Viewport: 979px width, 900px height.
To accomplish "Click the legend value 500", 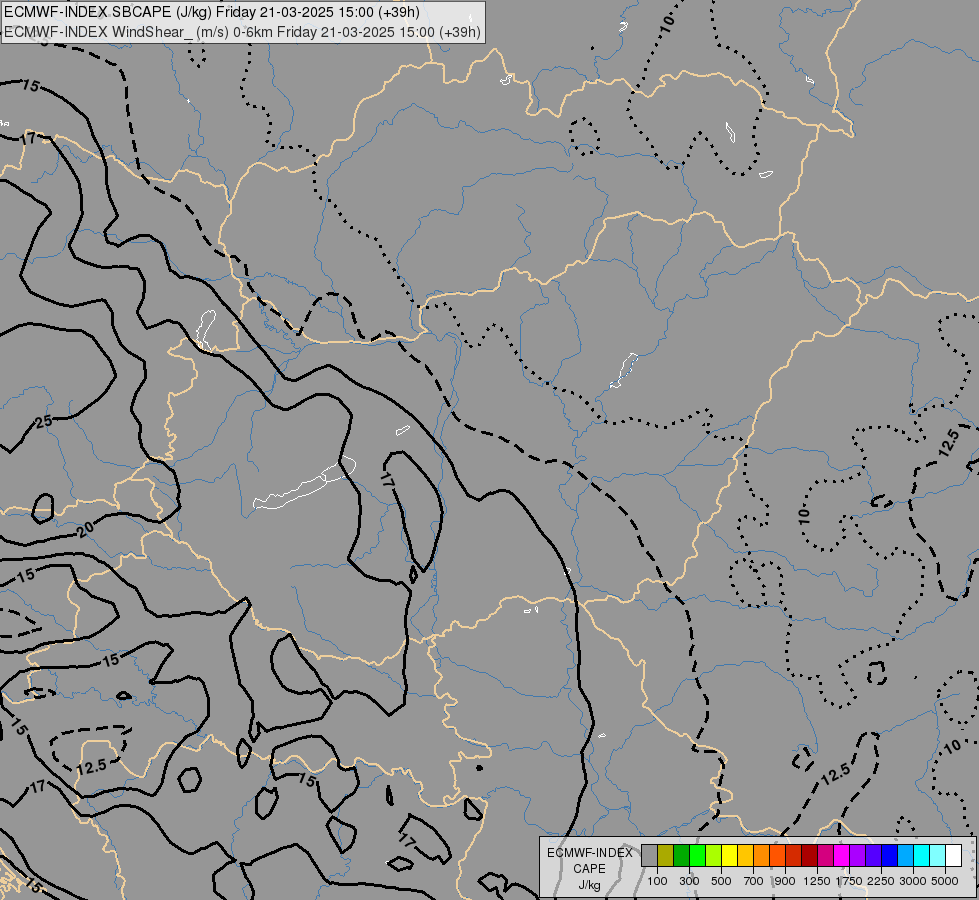I will [721, 881].
